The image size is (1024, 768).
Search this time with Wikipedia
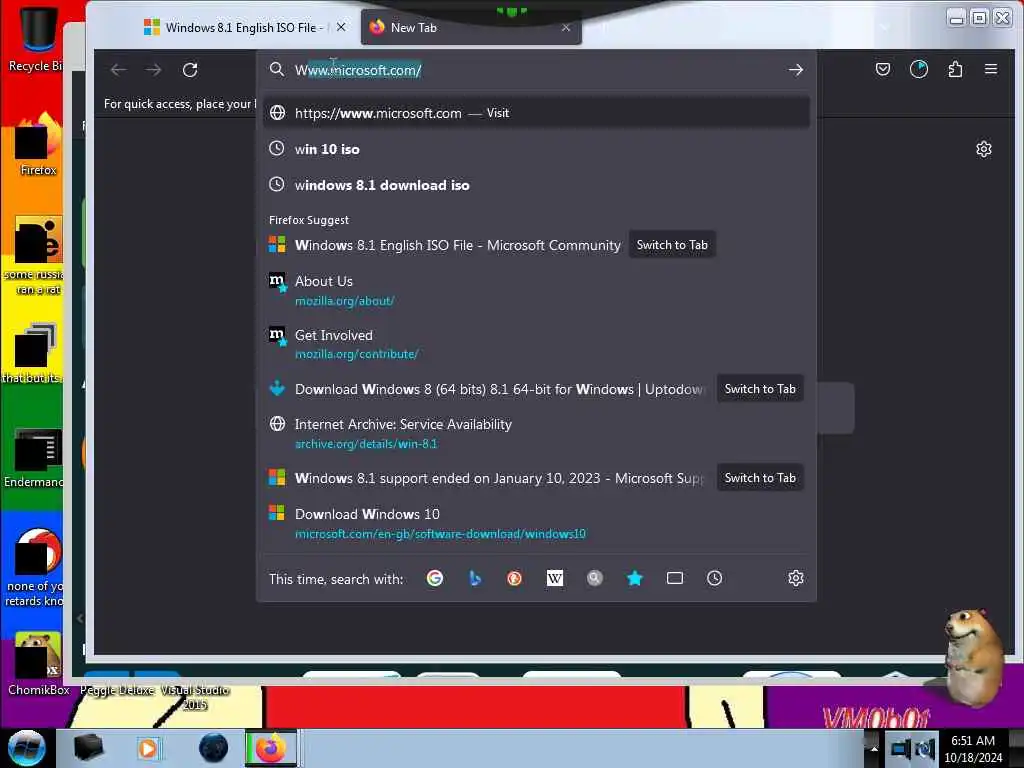pyautogui.click(x=554, y=579)
